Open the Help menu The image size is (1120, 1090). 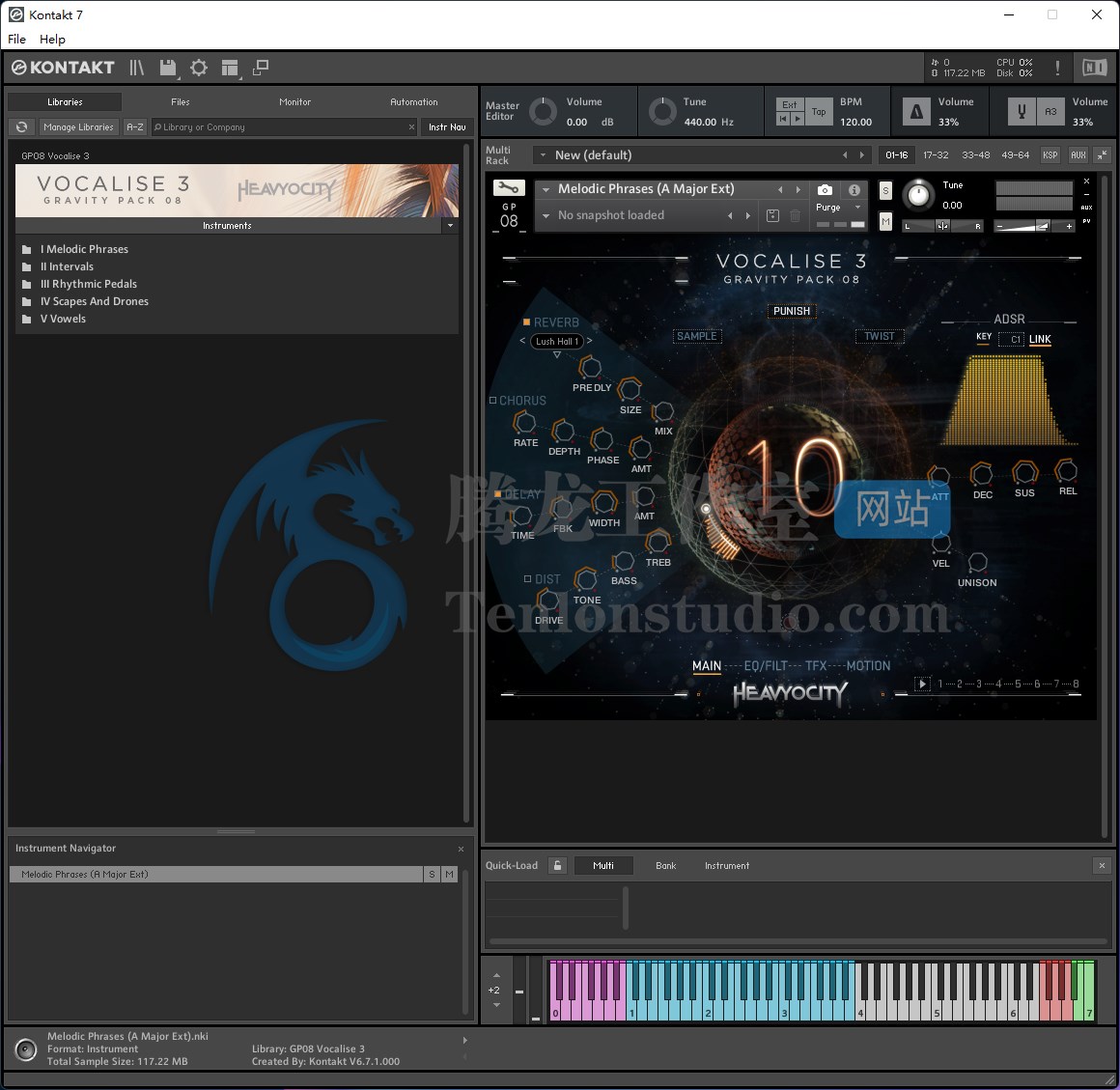tap(52, 40)
